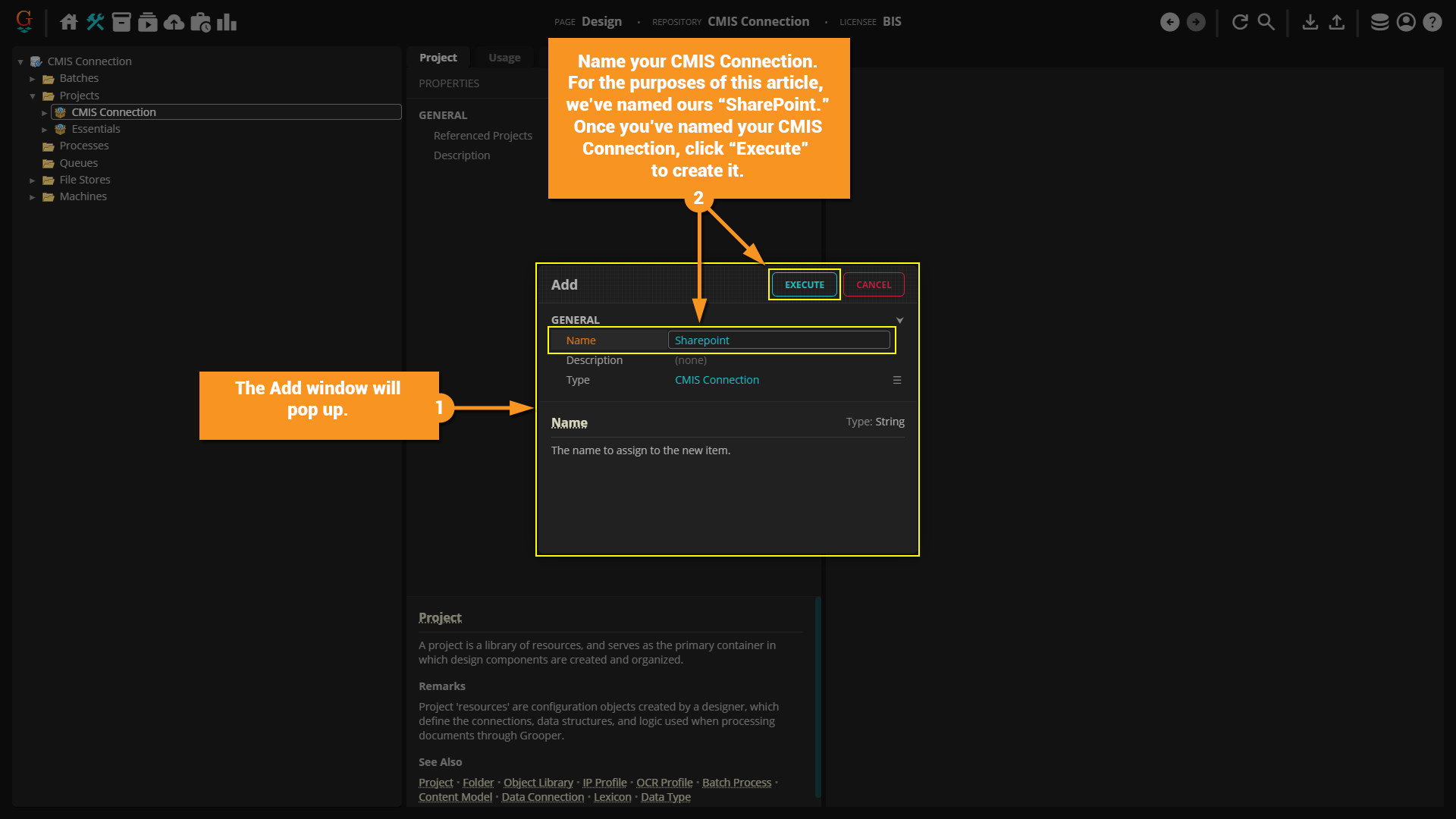Open the Batches archive box icon
The width and height of the screenshot is (1456, 819).
pyautogui.click(x=121, y=22)
